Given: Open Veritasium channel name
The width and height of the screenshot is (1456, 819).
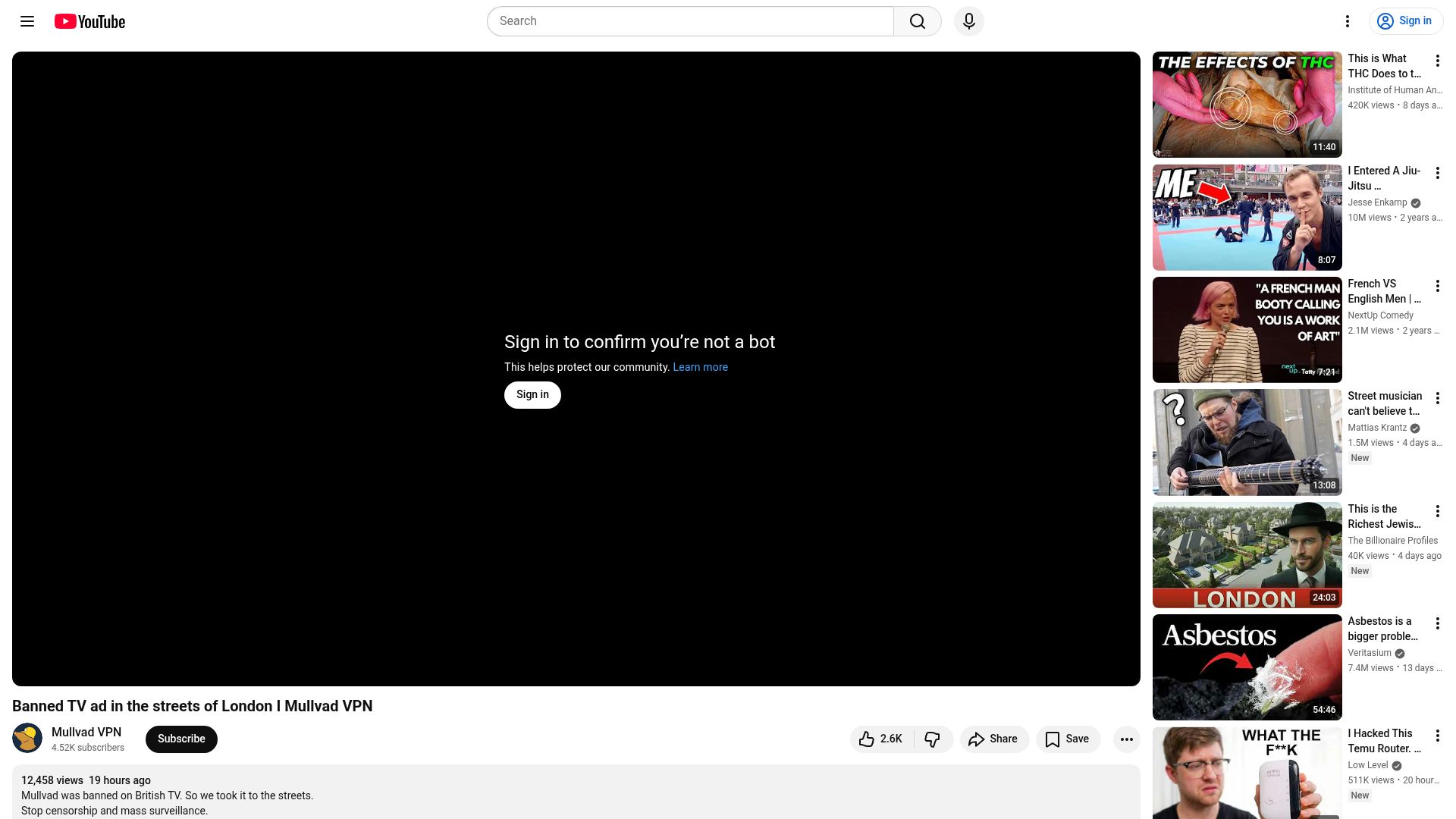Looking at the screenshot, I should coord(1370,653).
